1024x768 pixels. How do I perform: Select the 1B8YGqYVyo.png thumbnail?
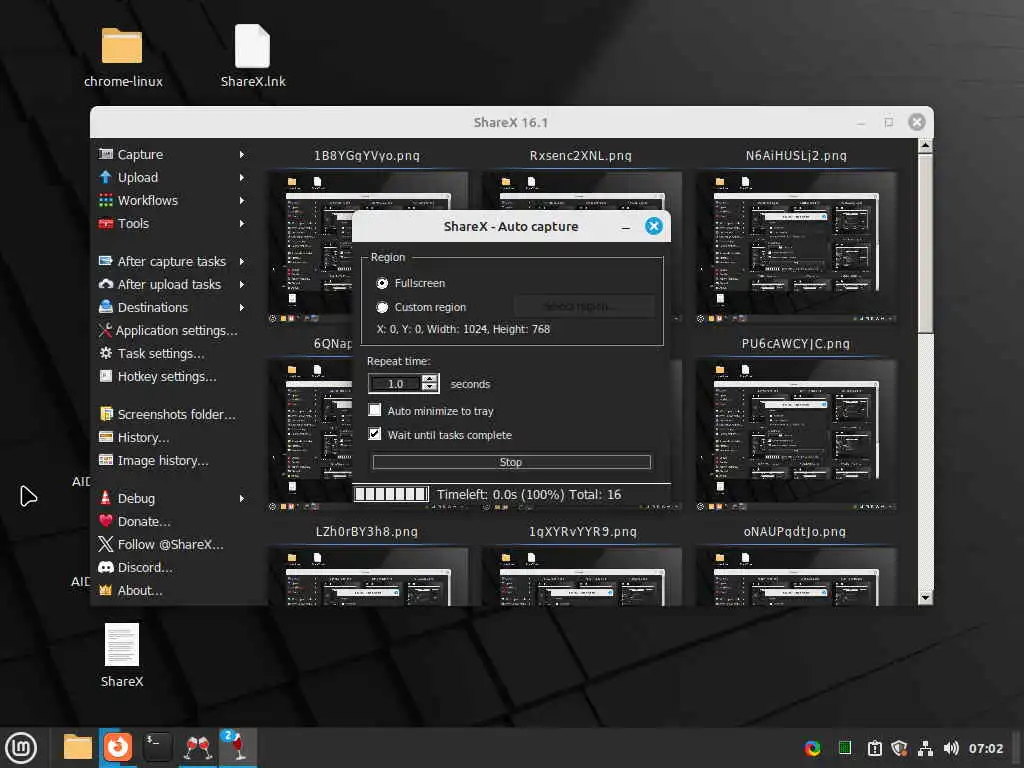(x=310, y=247)
